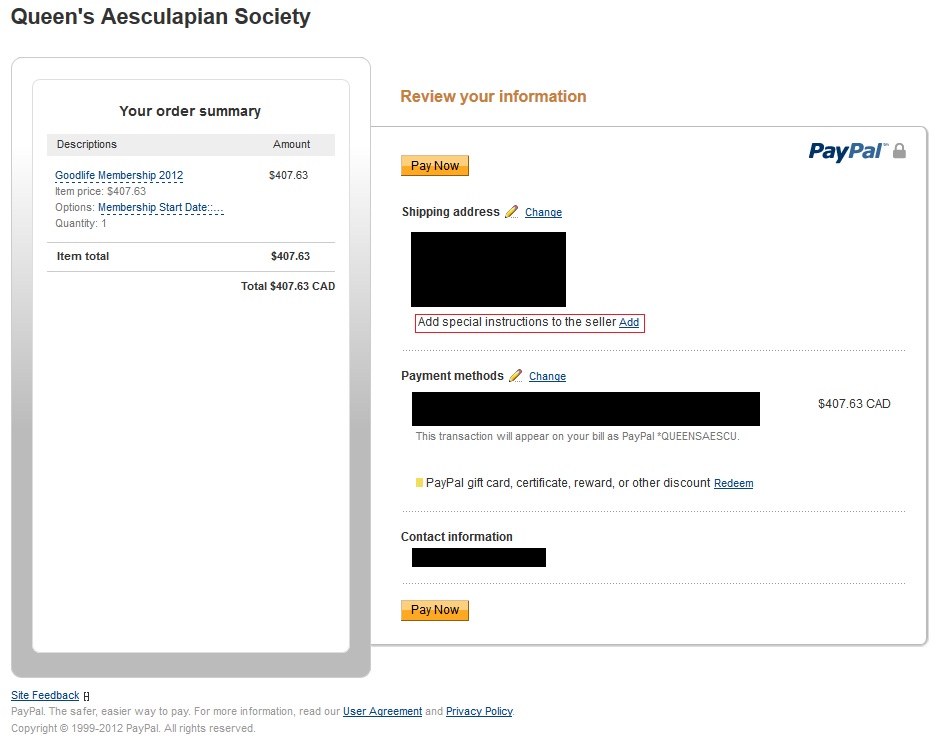Click the PayPal logo
Screen dimensions: 945x753
coord(846,151)
